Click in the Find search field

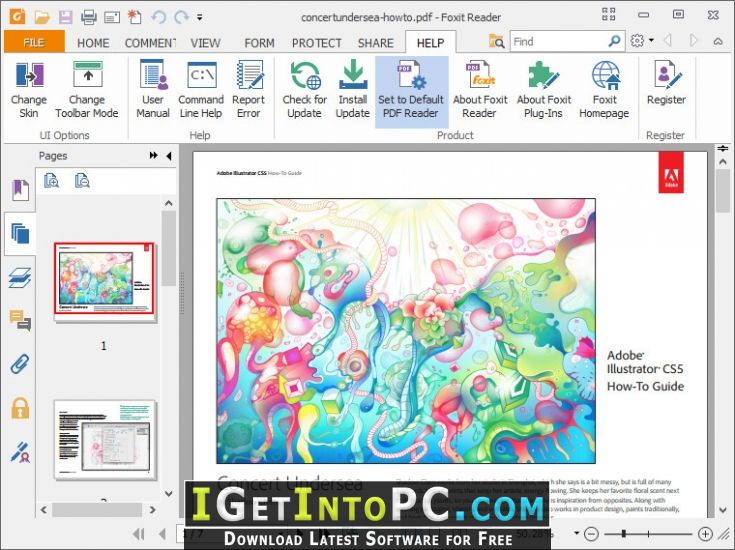[x=560, y=42]
